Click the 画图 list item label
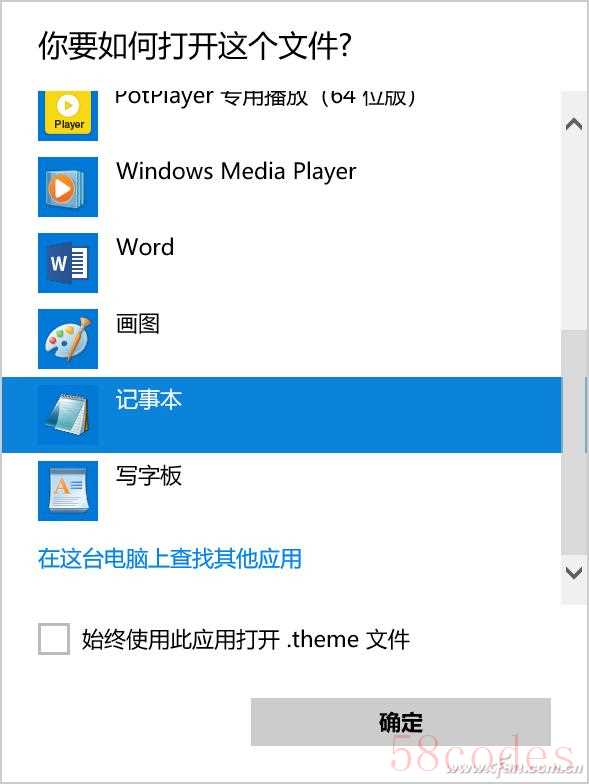Screen dimensions: 589x784 (x=138, y=324)
